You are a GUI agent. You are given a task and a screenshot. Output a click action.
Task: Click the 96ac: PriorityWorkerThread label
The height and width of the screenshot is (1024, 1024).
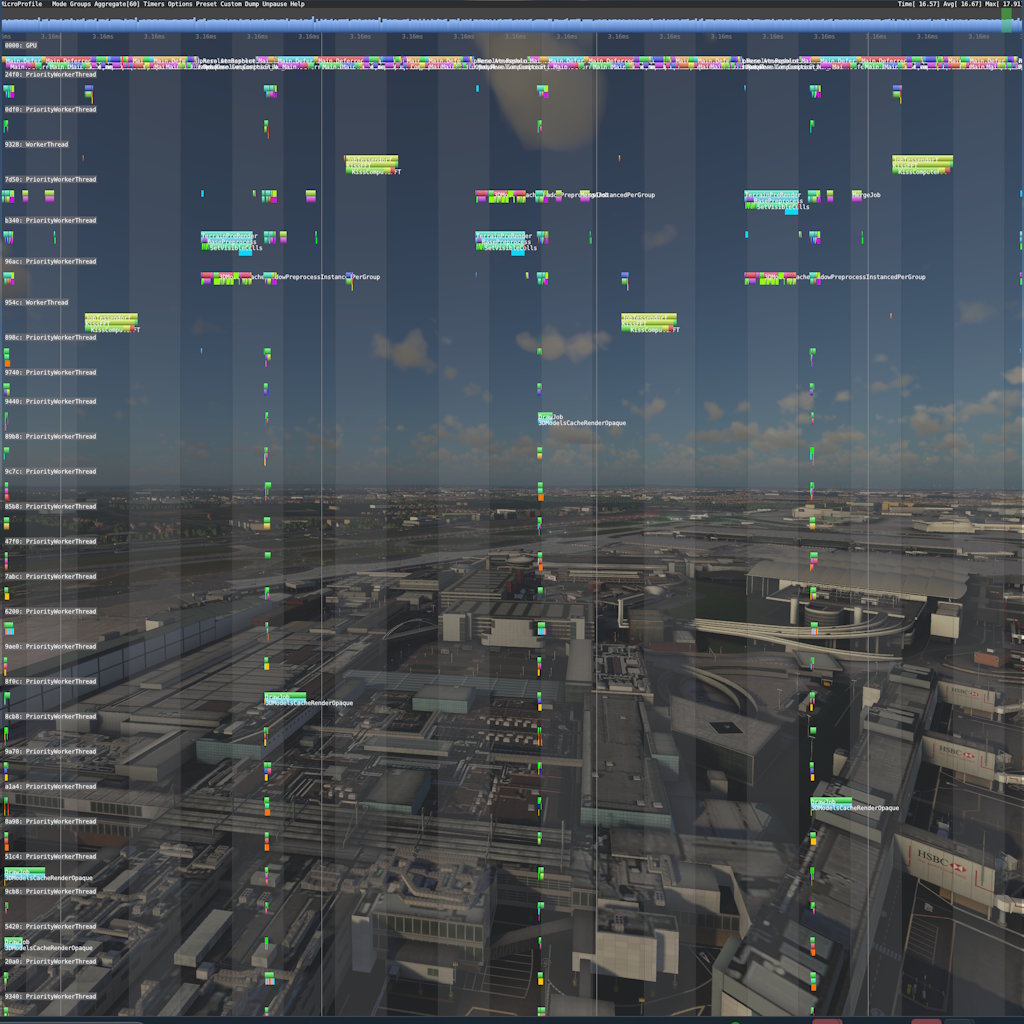(x=50, y=261)
